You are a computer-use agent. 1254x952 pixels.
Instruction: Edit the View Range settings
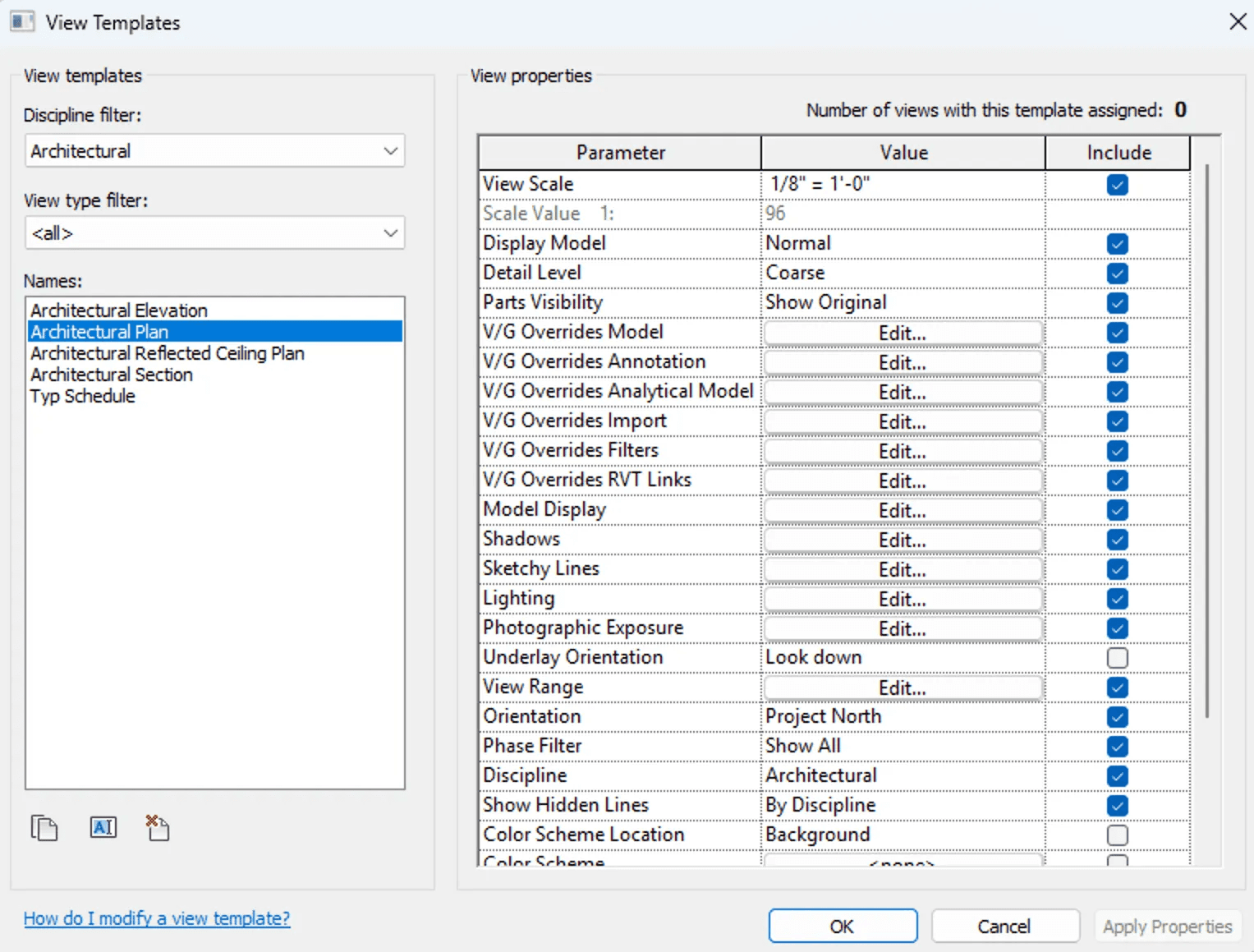click(x=901, y=688)
